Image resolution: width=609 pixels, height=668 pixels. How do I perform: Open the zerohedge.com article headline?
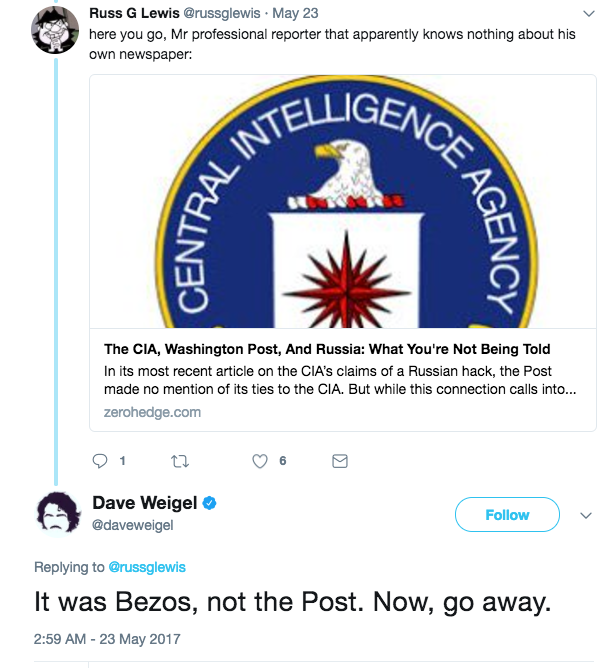pos(327,349)
